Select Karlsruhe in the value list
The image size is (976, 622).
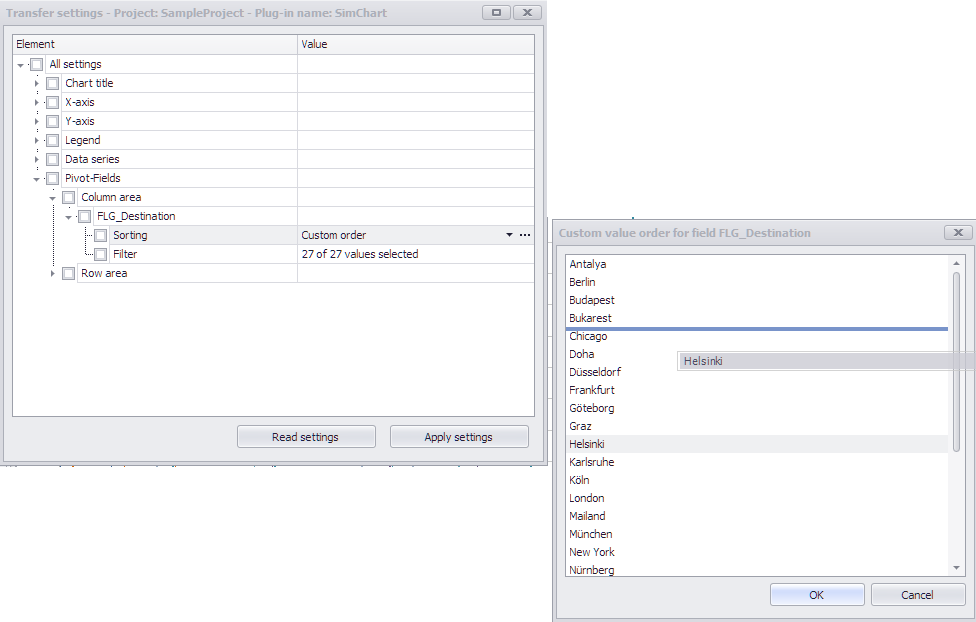point(756,462)
